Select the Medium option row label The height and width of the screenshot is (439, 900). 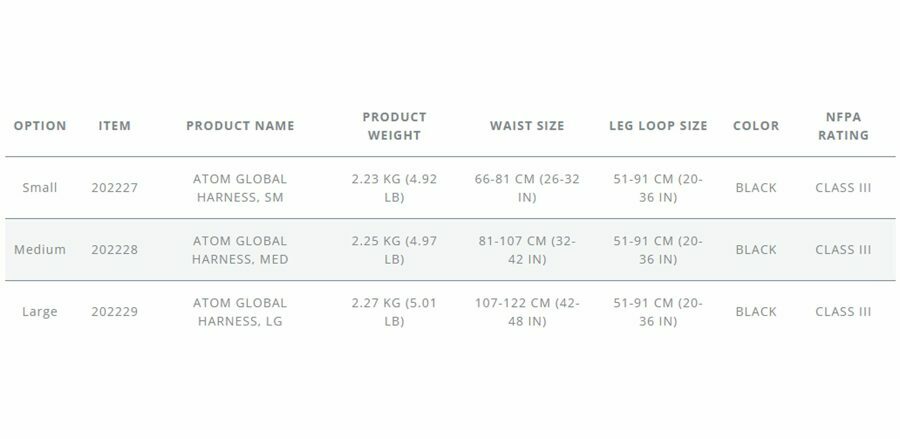pyautogui.click(x=40, y=250)
